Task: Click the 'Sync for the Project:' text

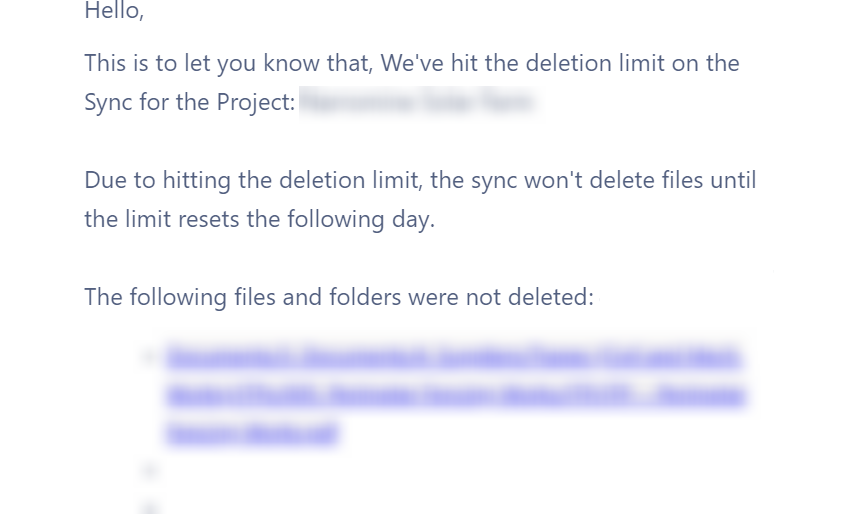Action: (190, 102)
